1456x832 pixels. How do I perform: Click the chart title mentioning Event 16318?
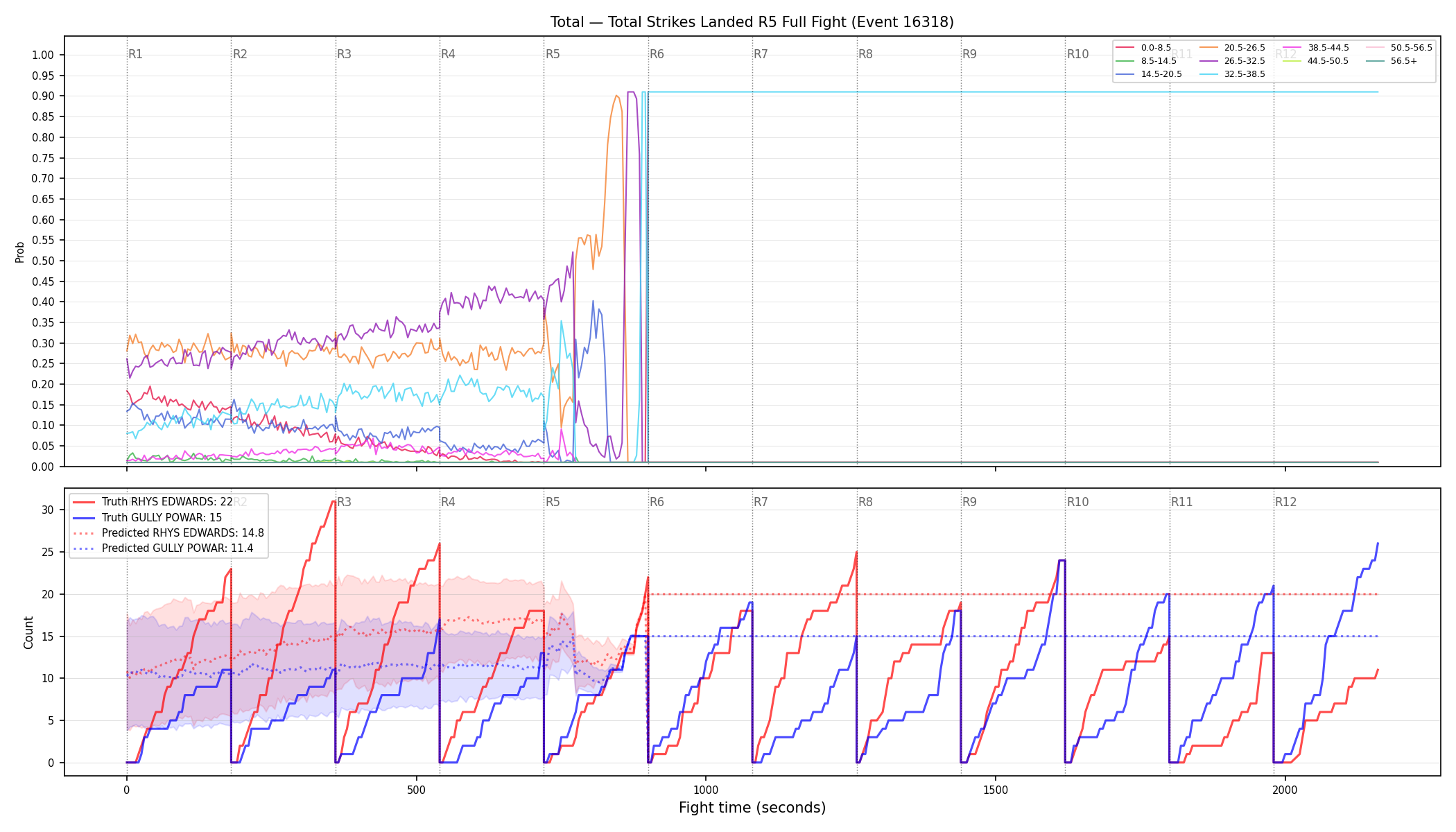[x=752, y=22]
